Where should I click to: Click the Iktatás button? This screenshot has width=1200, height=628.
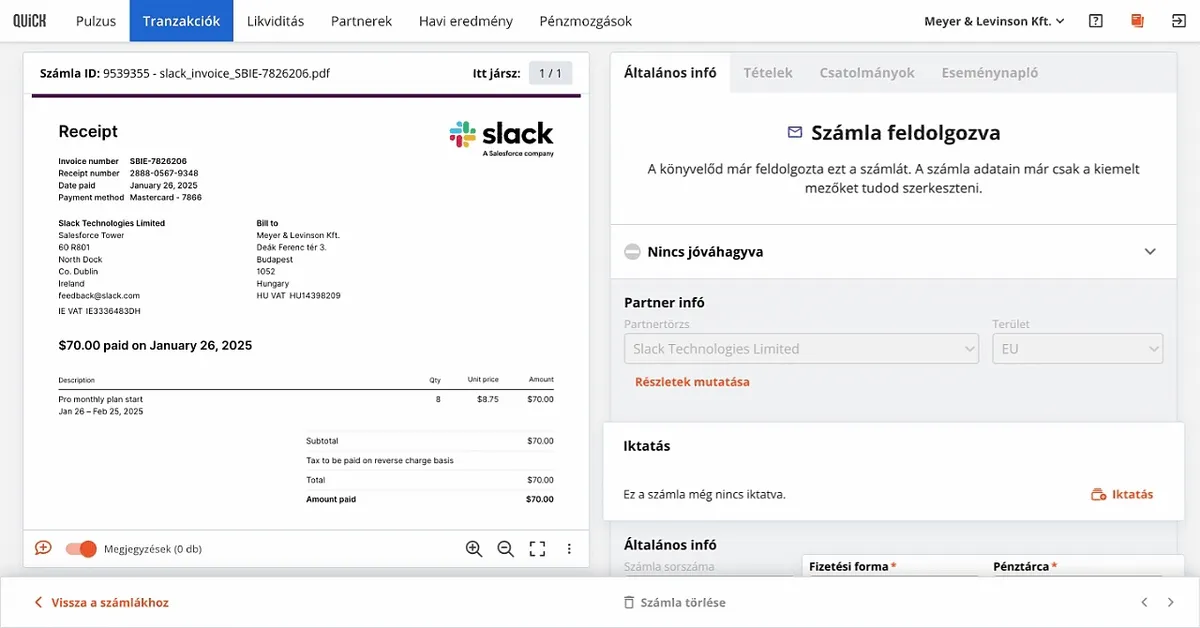[x=1122, y=494]
